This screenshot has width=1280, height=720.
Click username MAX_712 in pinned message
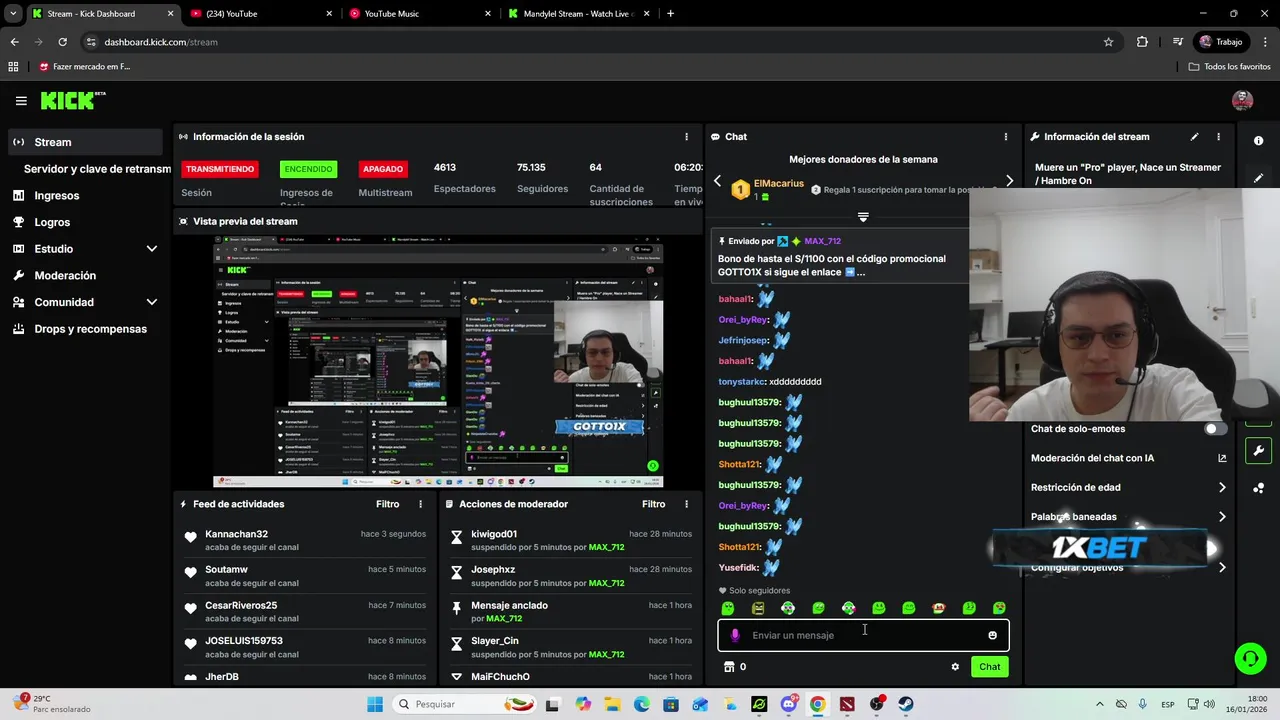(x=823, y=241)
